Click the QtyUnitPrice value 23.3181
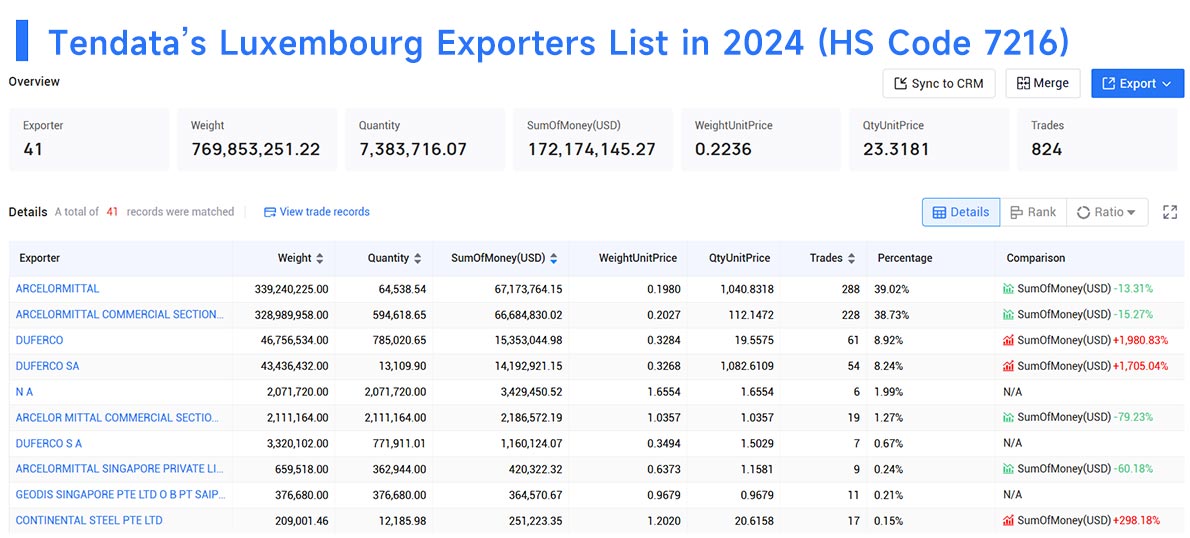The width and height of the screenshot is (1190, 538). [x=896, y=149]
